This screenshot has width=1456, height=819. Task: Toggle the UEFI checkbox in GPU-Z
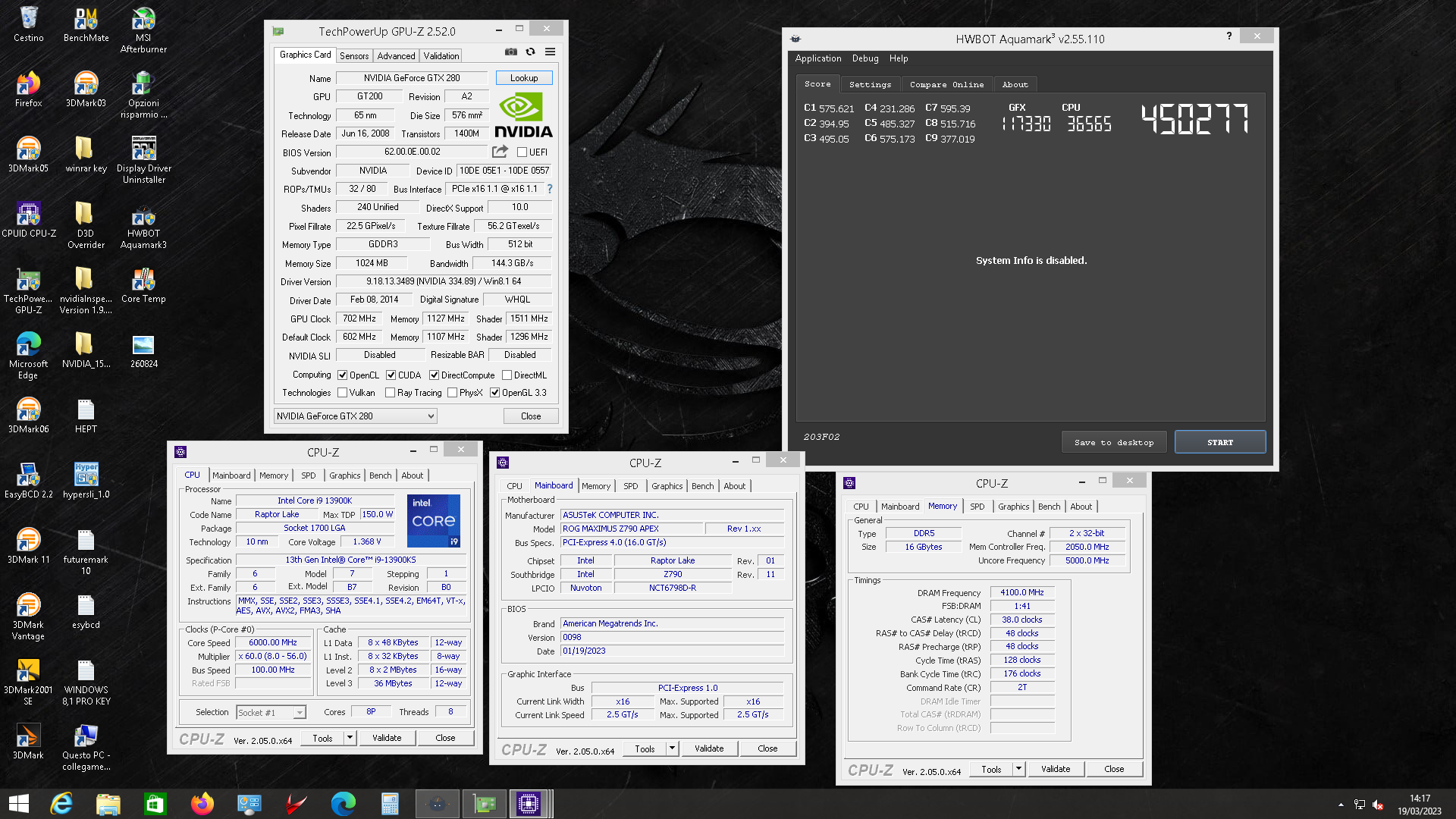(x=522, y=152)
